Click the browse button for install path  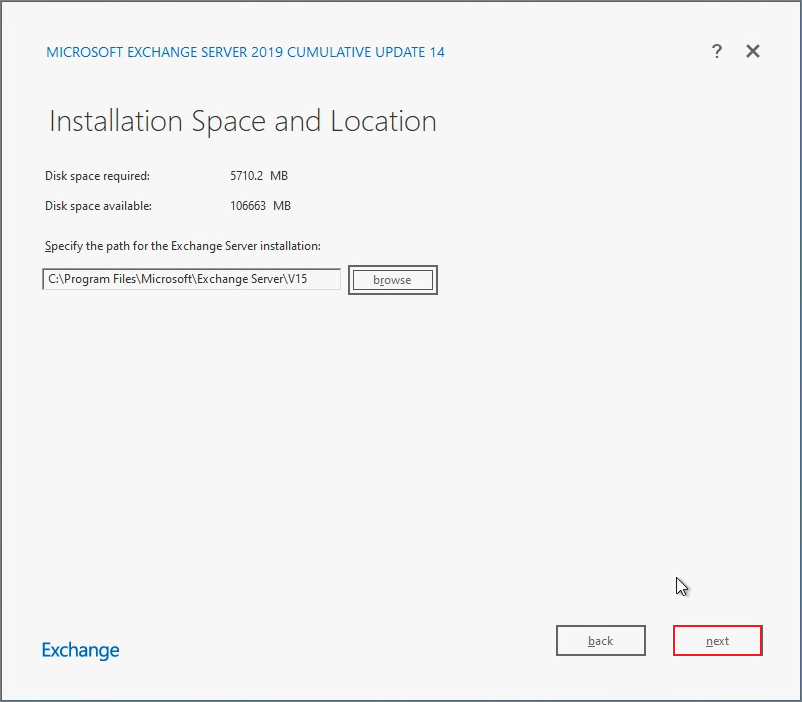392,280
